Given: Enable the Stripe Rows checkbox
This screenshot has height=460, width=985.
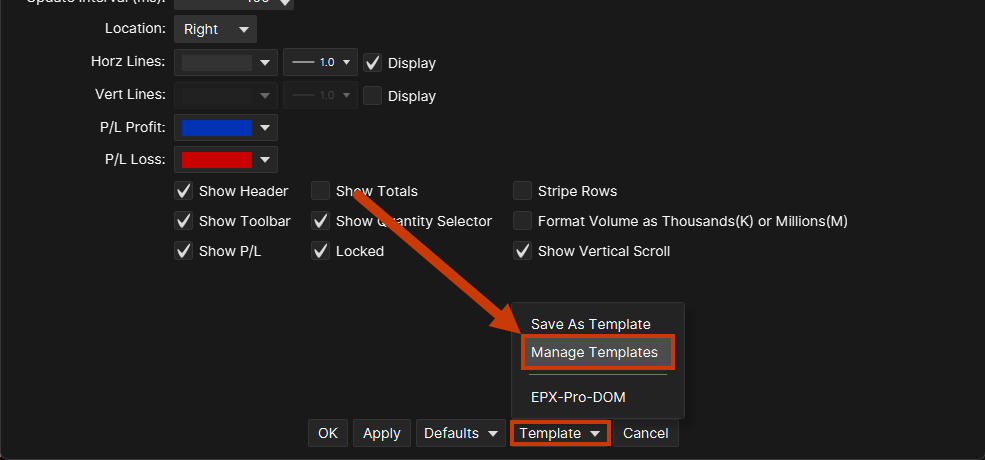Looking at the screenshot, I should pyautogui.click(x=523, y=191).
